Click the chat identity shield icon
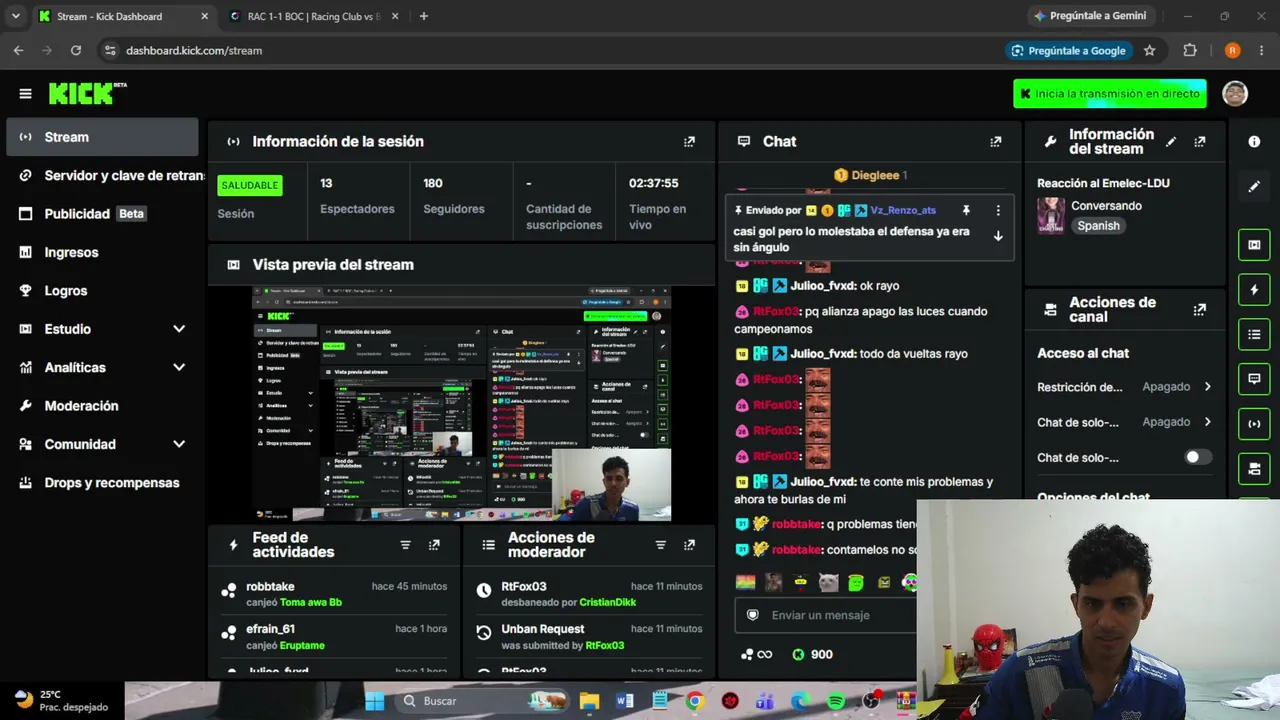This screenshot has width=1280, height=720. pos(753,615)
